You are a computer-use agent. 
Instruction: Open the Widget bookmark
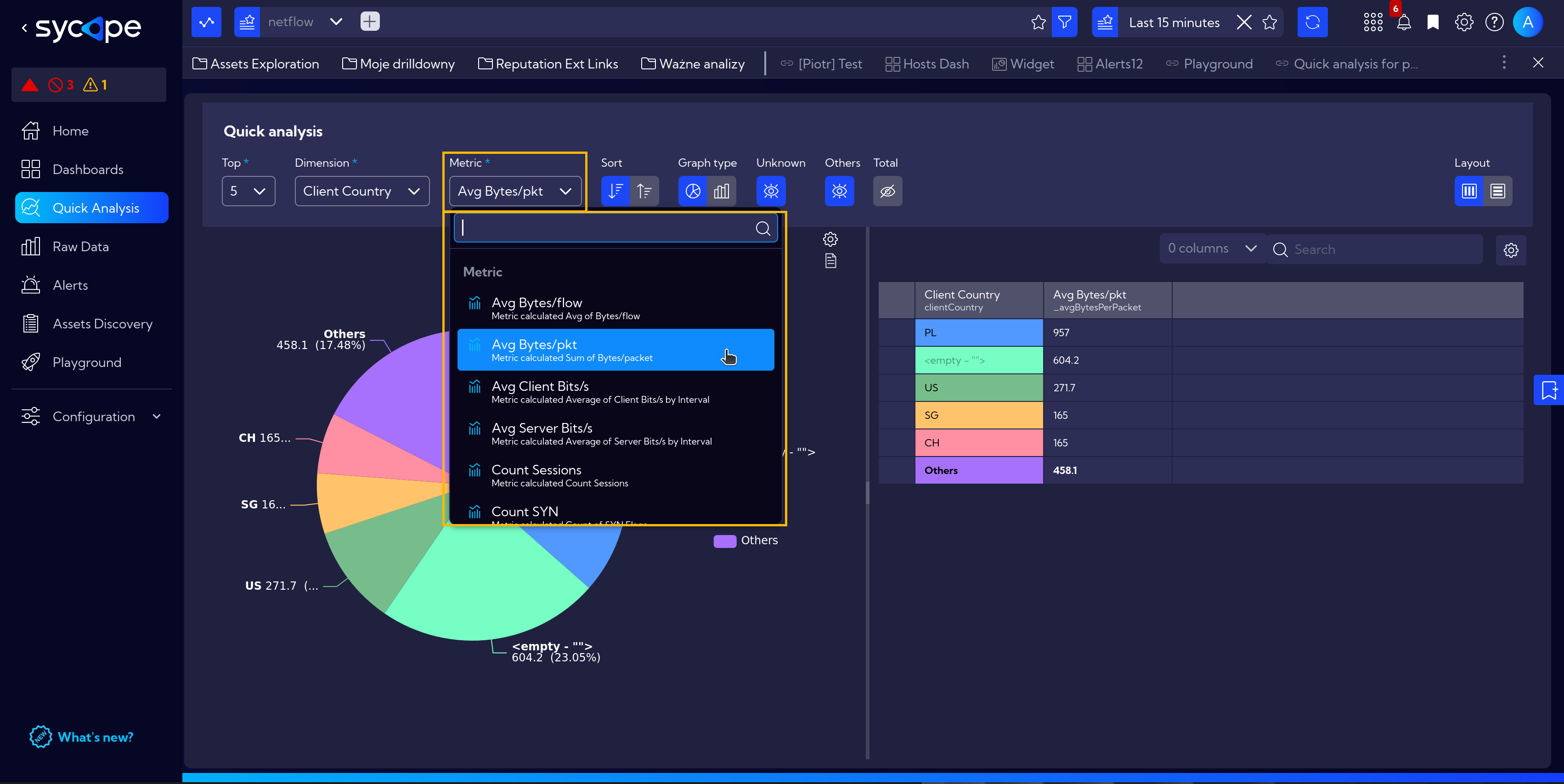tap(1023, 64)
